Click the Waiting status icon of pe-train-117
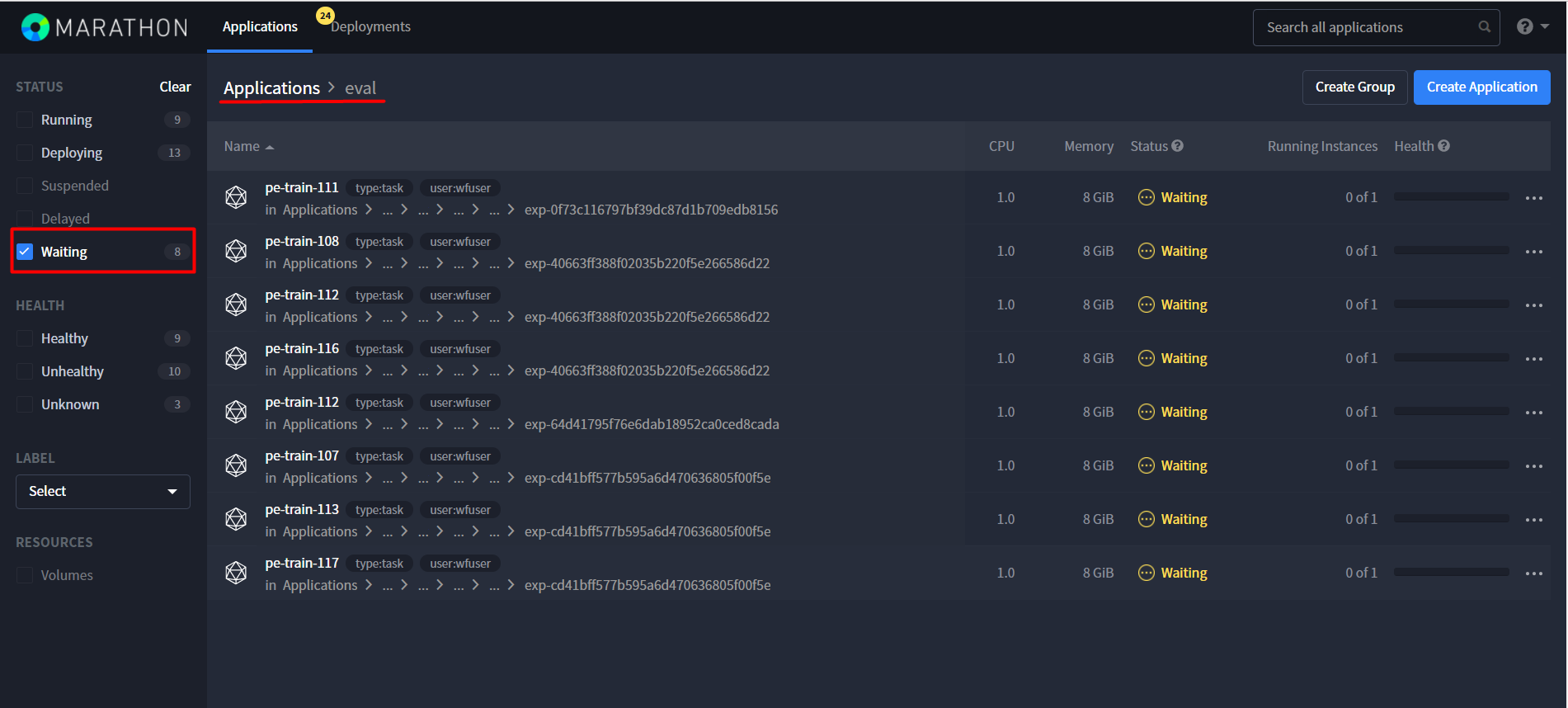 1146,573
